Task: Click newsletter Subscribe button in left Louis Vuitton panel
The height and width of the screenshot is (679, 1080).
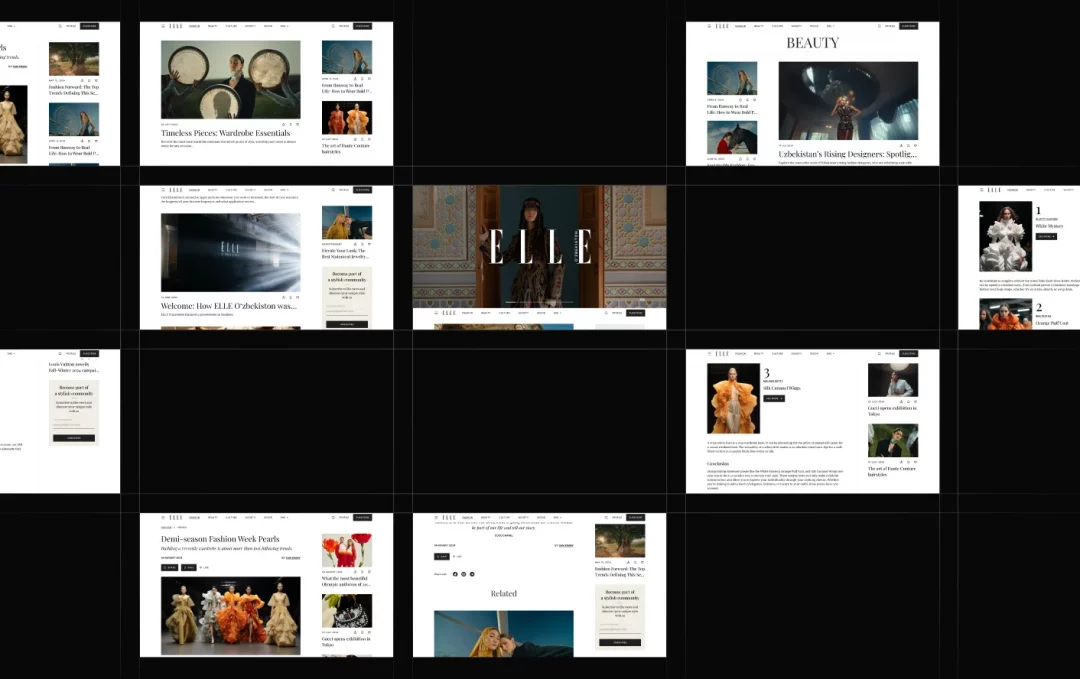Action: 74,438
